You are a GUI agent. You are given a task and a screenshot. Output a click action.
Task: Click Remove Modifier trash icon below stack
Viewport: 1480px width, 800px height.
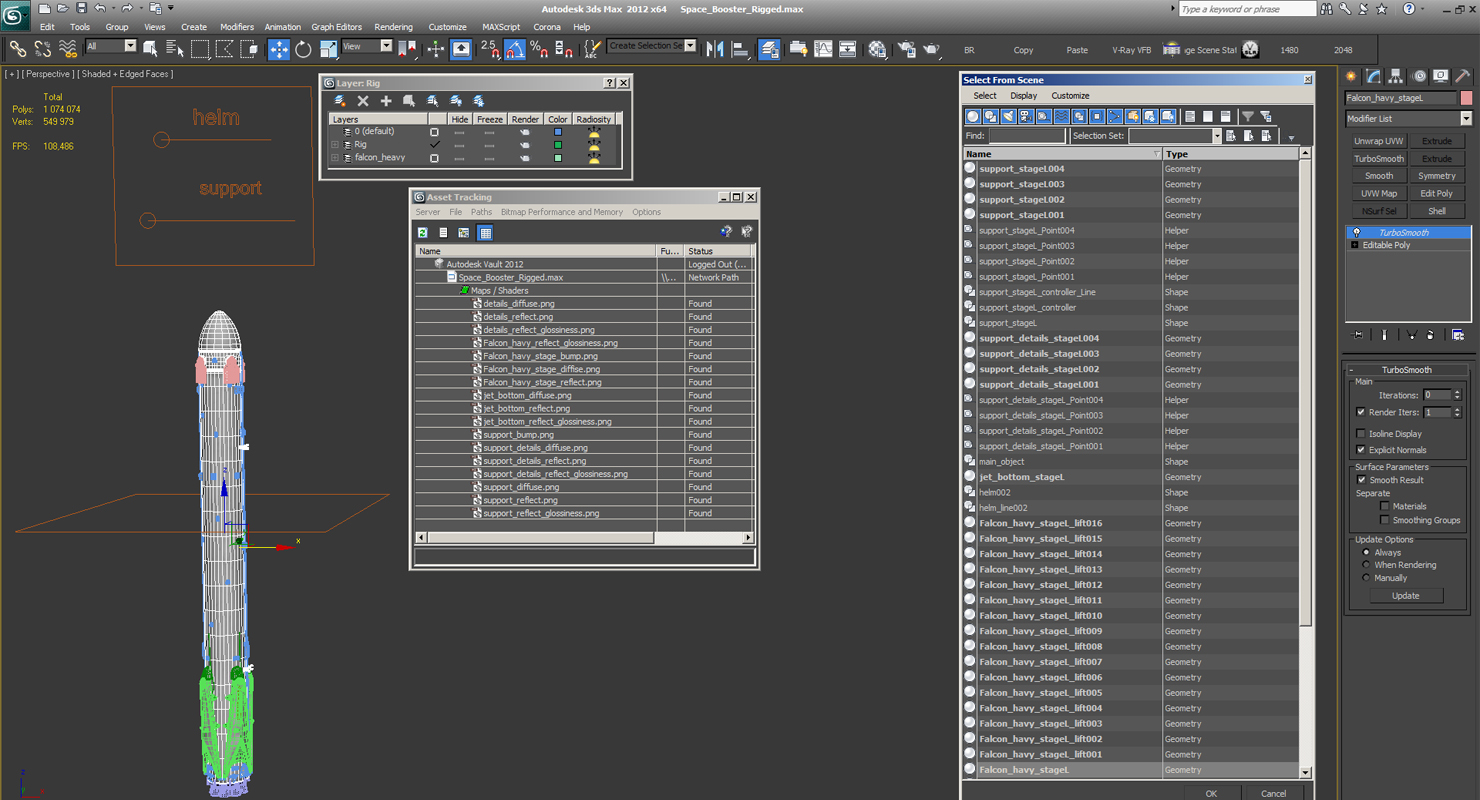[1431, 335]
